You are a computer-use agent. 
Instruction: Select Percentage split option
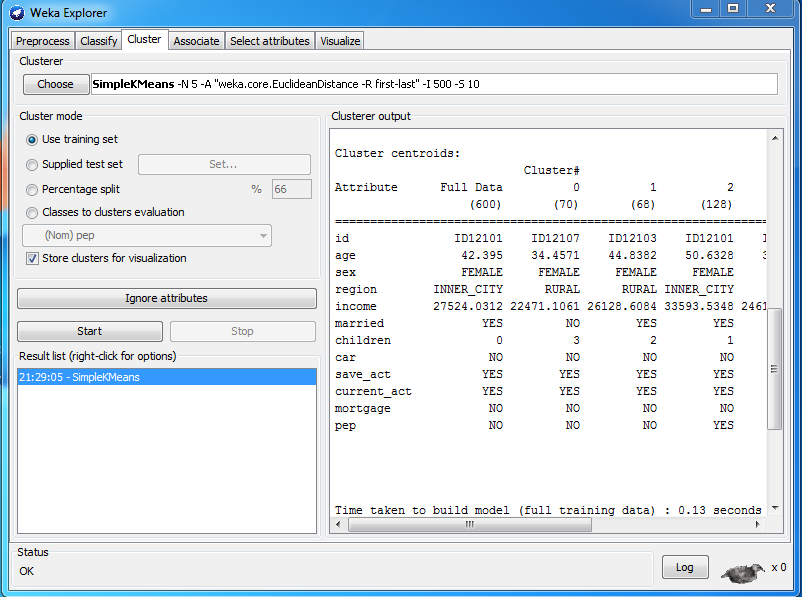click(32, 190)
